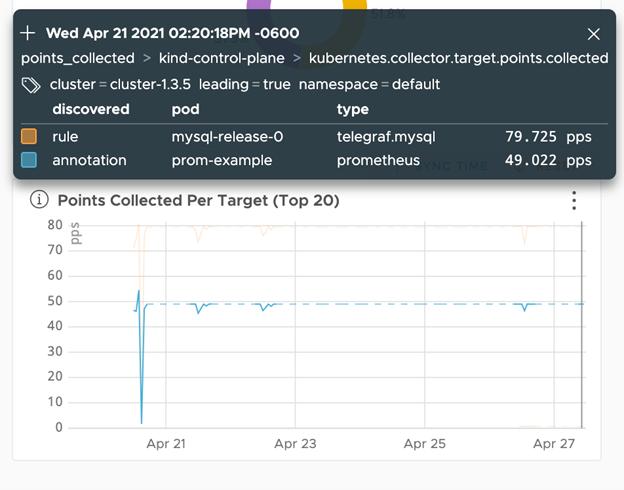Click the tags icon next to cluster

pos(31,85)
